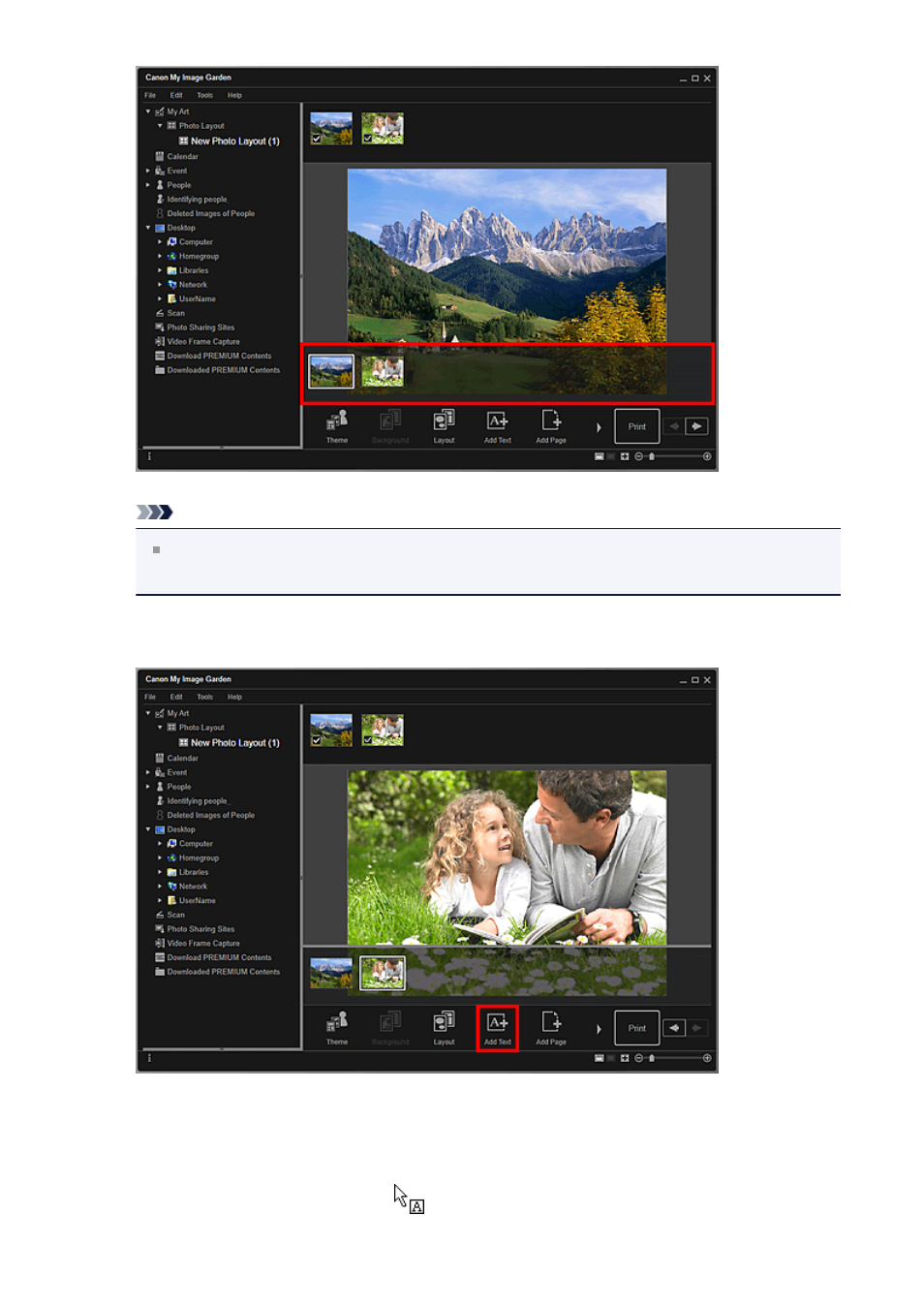Go to previous page arrow, family-preview window
924x1308 pixels.
pyautogui.click(x=675, y=1028)
